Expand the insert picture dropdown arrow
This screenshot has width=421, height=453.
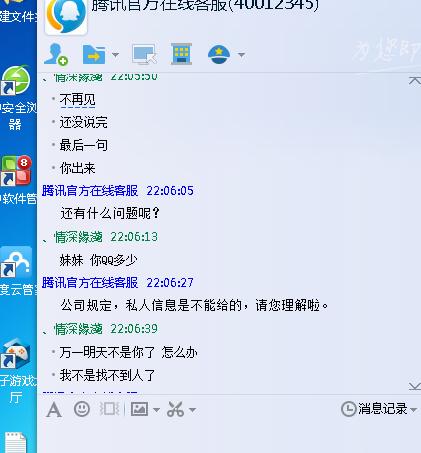point(156,409)
